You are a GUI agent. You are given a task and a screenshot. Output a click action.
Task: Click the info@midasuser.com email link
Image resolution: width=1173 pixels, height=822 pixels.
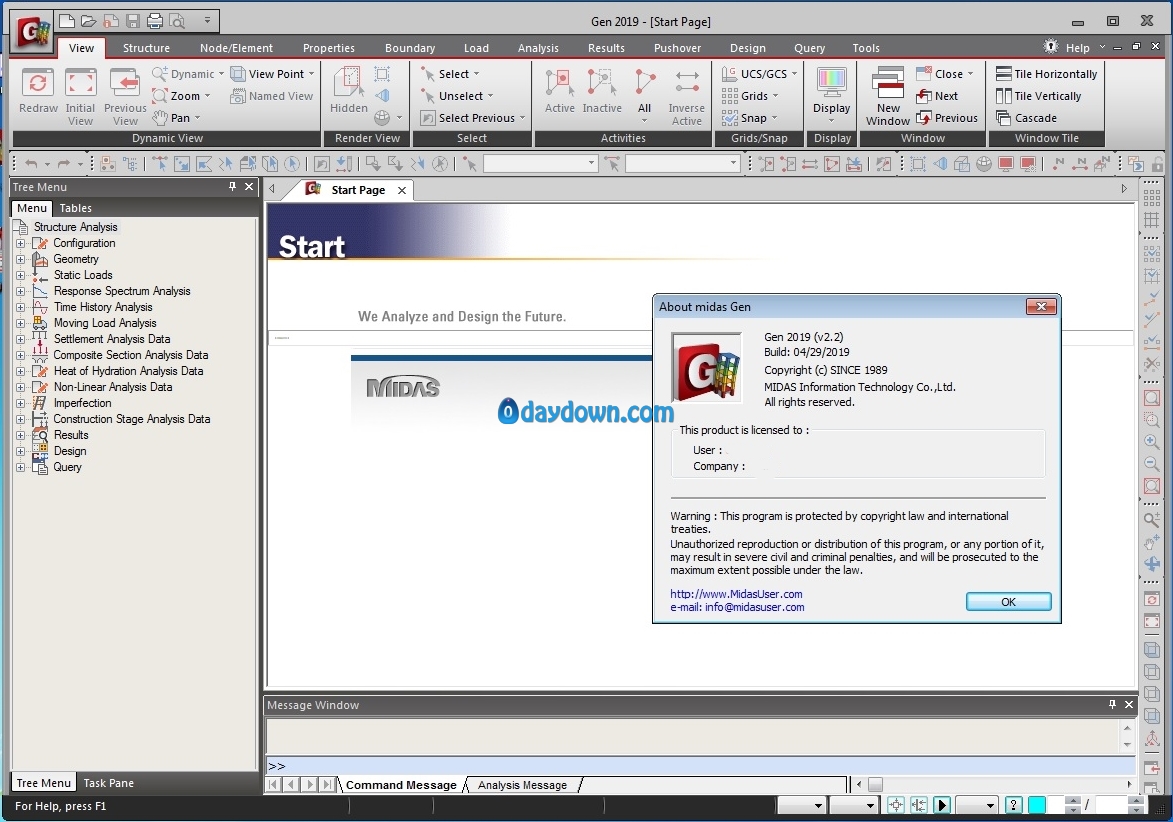[x=754, y=607]
